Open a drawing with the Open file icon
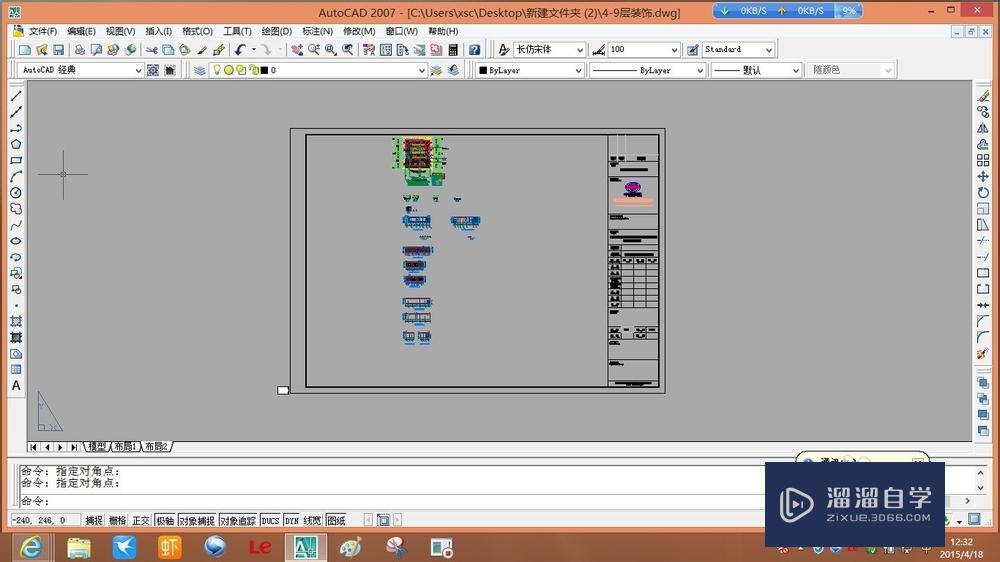 (x=41, y=50)
